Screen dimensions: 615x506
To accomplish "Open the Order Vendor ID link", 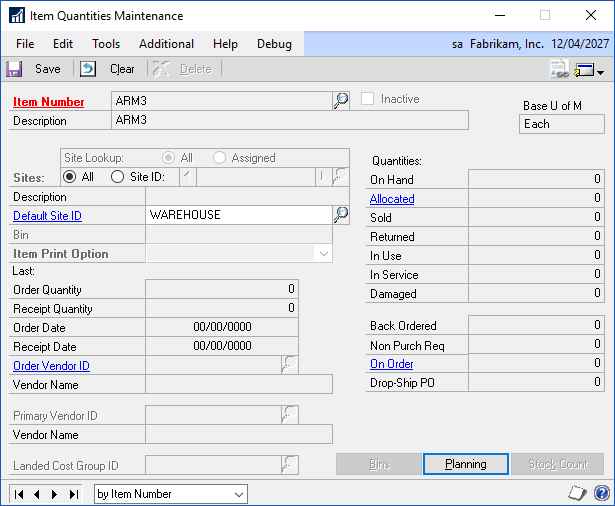I will tap(51, 366).
